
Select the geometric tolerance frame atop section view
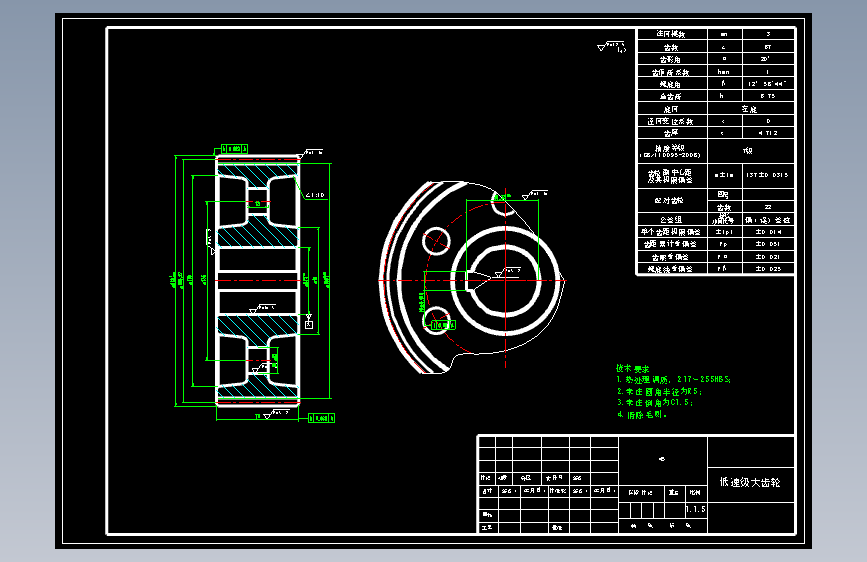[x=234, y=149]
